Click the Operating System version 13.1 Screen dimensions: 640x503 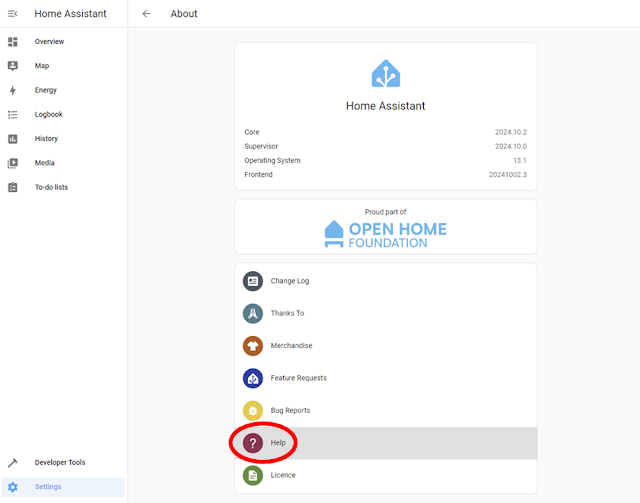pos(520,160)
